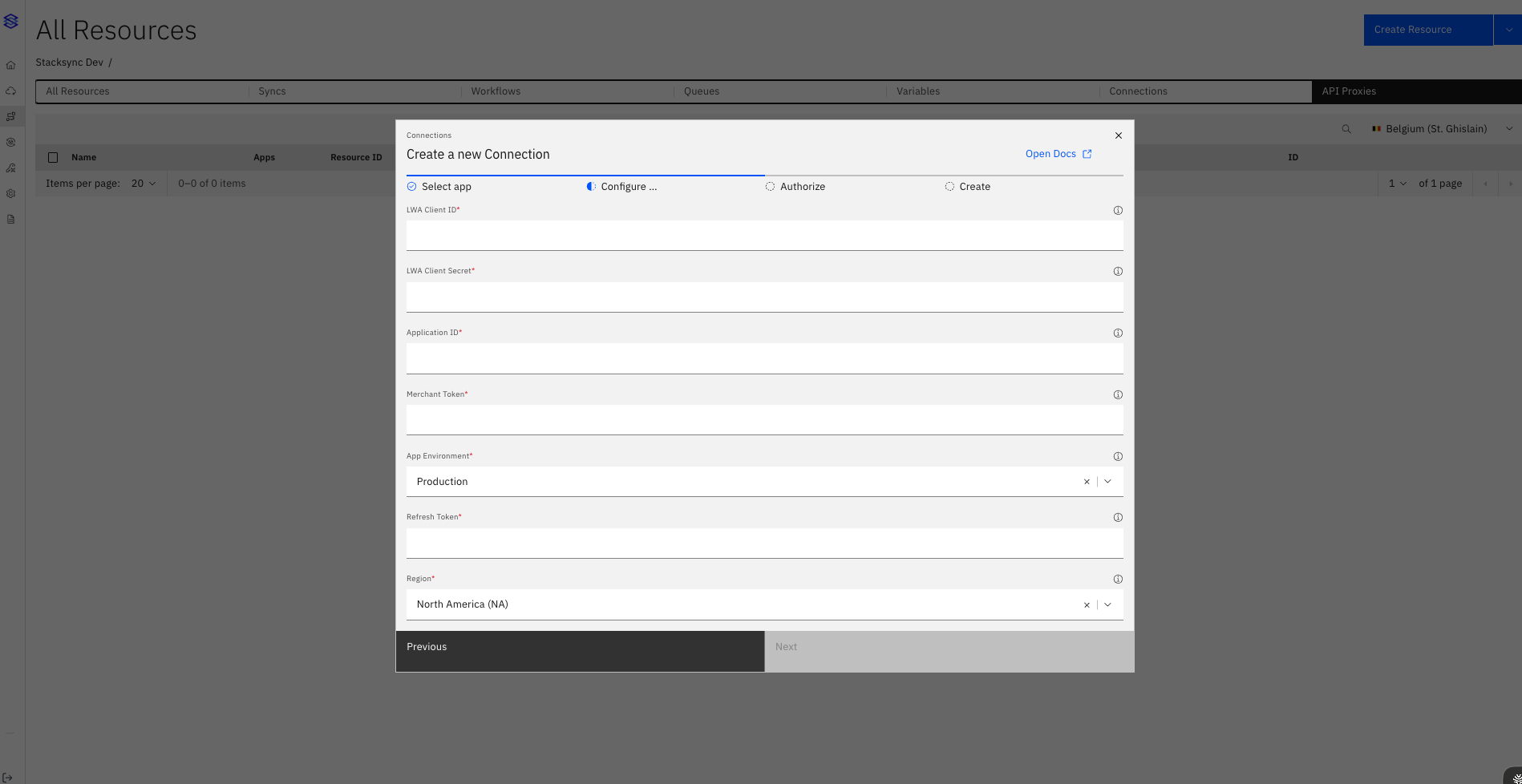Image resolution: width=1522 pixels, height=784 pixels.
Task: Expand the Region dropdown
Action: coord(1107,604)
